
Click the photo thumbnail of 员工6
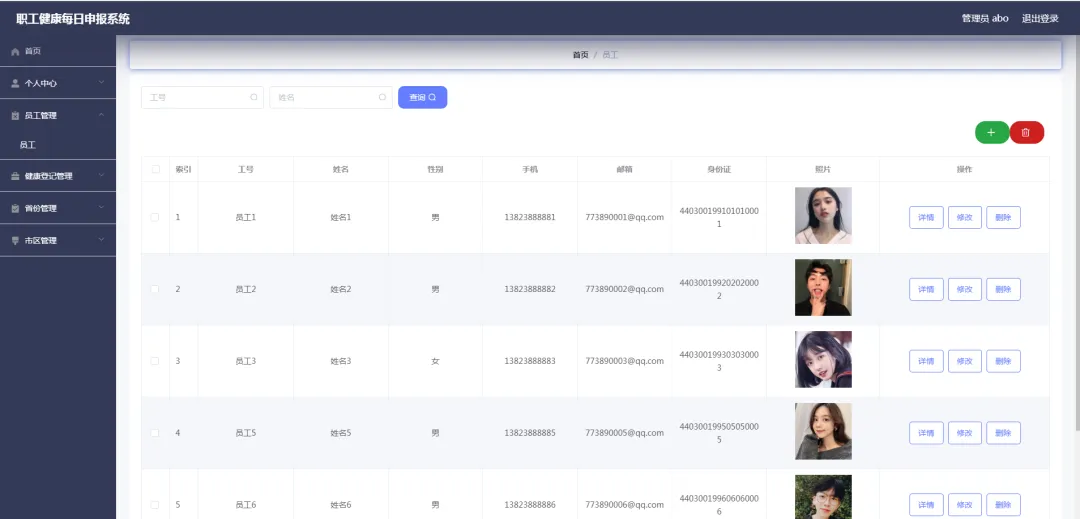pos(823,497)
